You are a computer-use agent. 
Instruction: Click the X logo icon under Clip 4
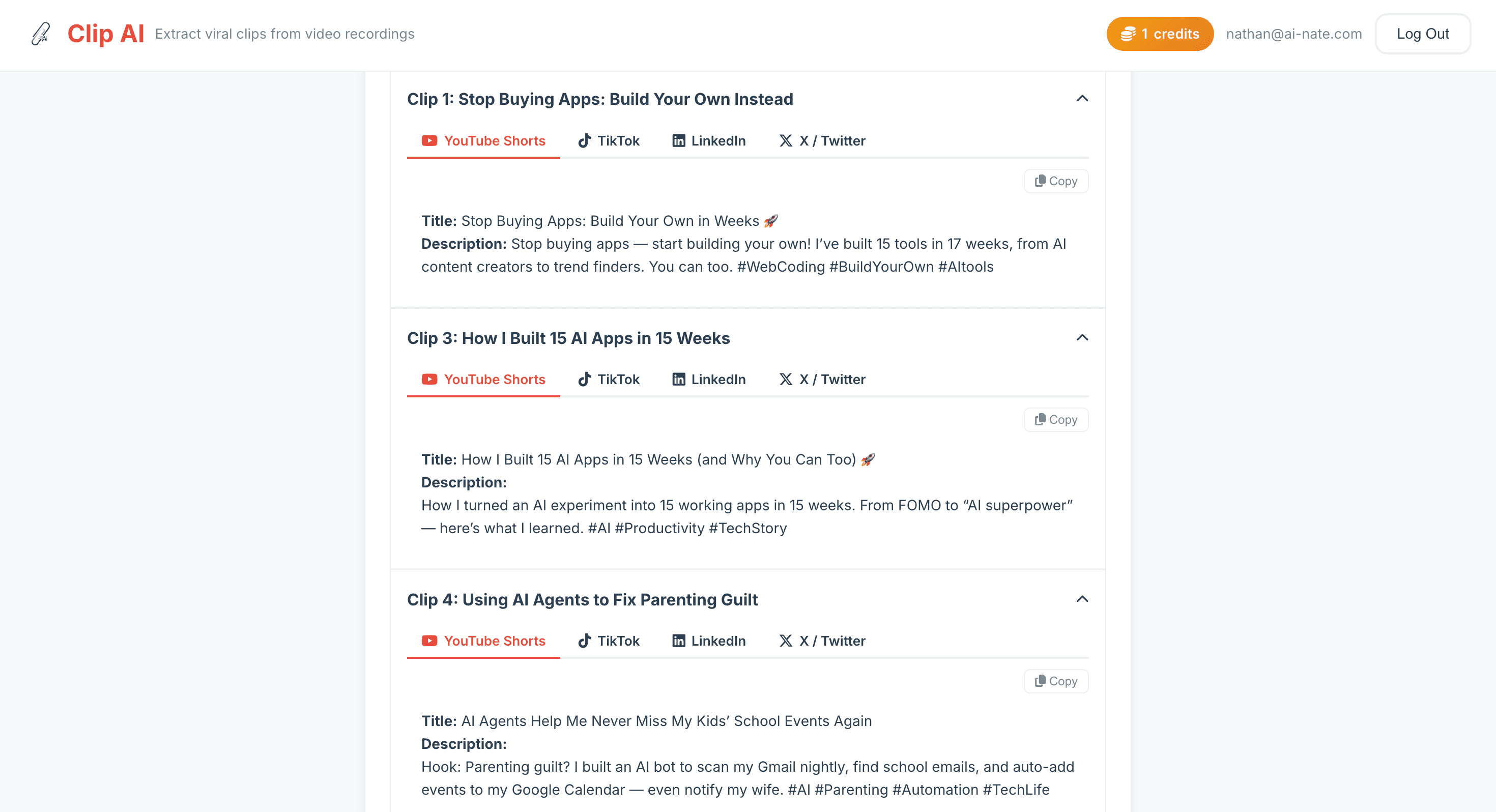(x=786, y=641)
